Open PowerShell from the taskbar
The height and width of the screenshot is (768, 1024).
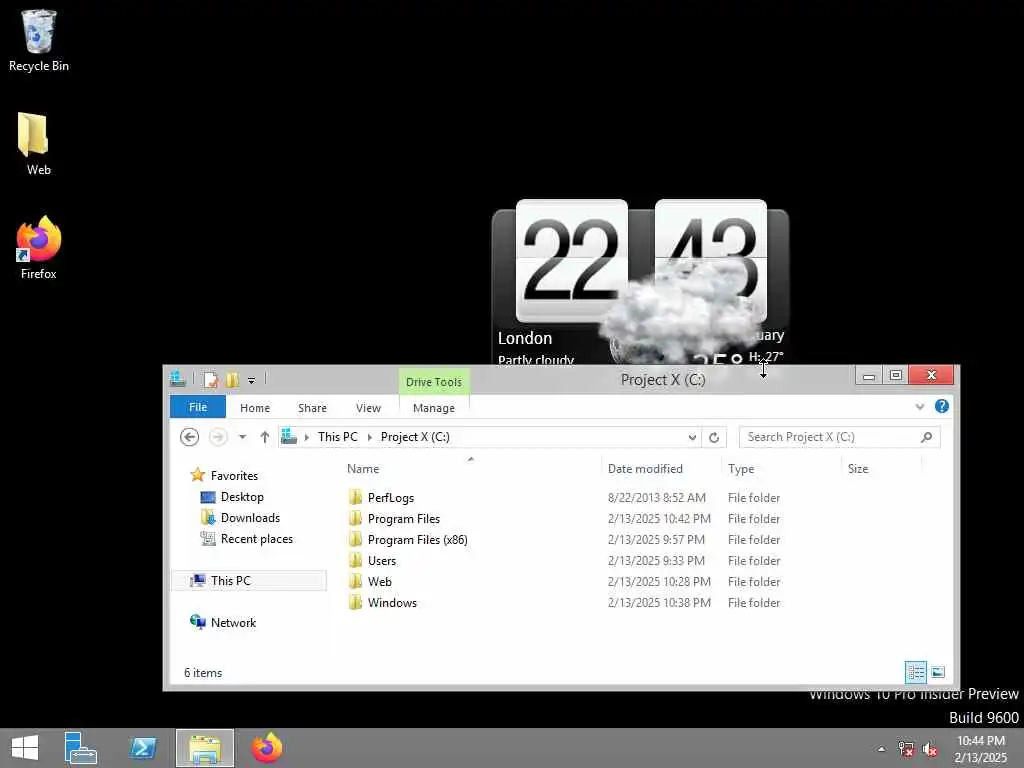142,748
